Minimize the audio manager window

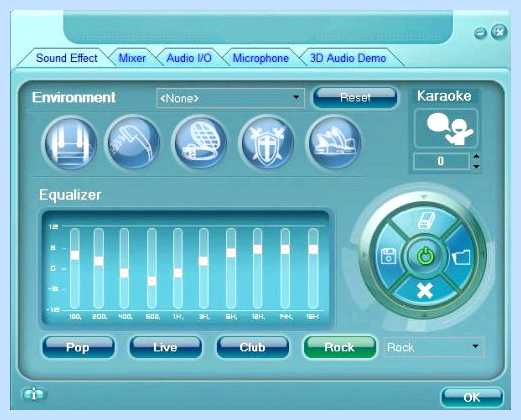[x=480, y=33]
